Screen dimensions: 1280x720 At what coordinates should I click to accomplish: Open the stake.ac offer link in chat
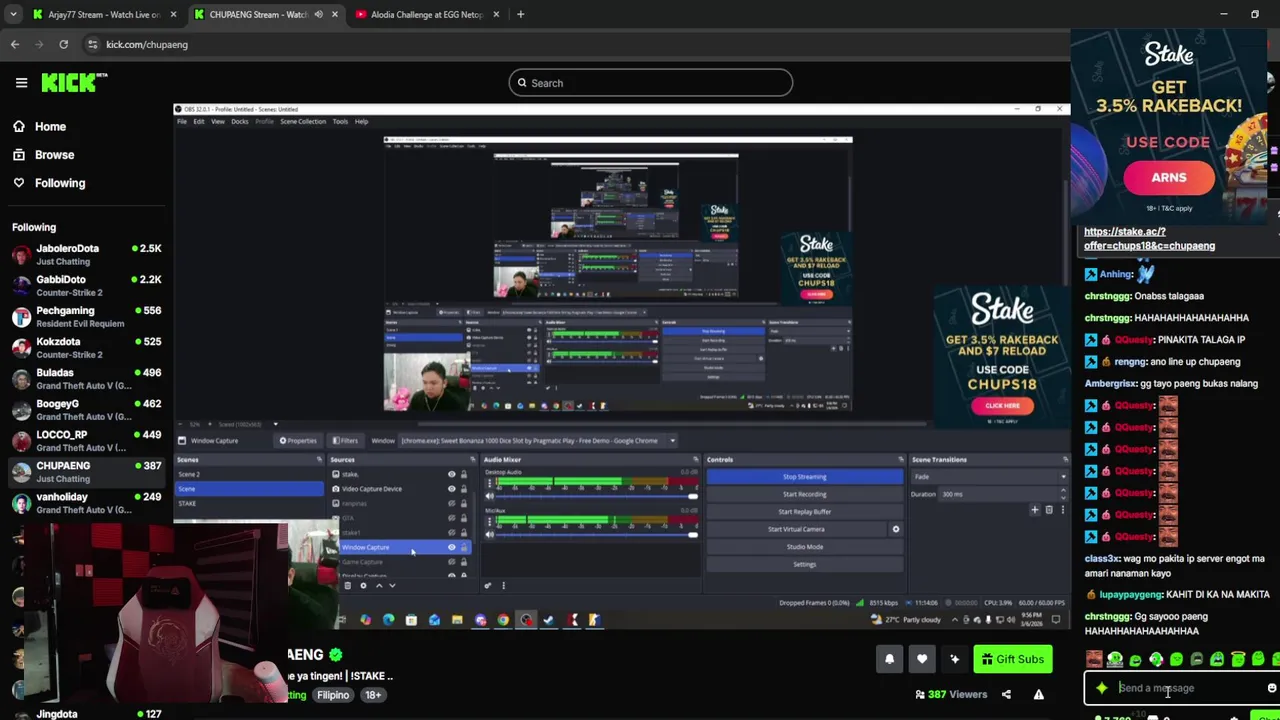[x=1149, y=238]
